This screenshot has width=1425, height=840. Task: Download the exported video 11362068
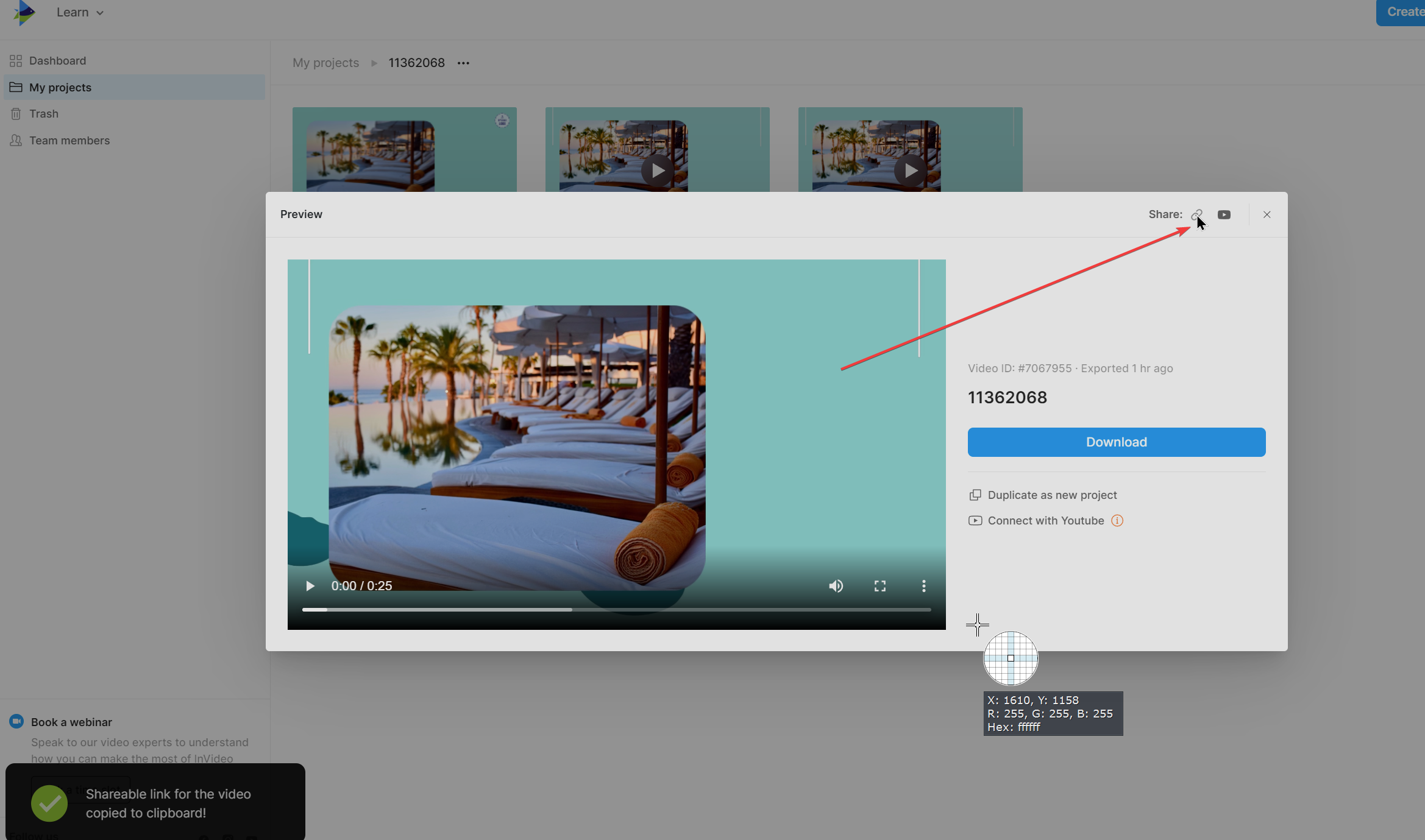(1116, 442)
